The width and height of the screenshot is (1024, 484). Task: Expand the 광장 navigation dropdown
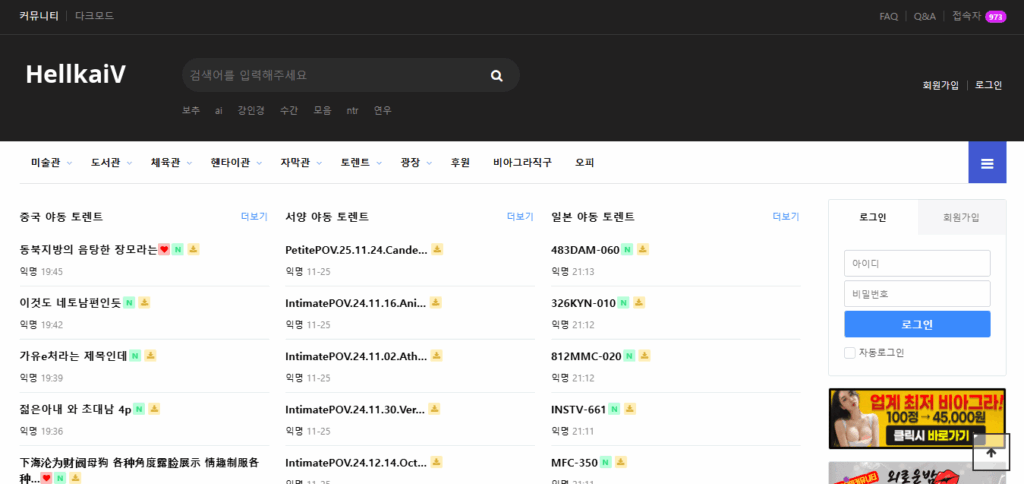tap(416, 162)
